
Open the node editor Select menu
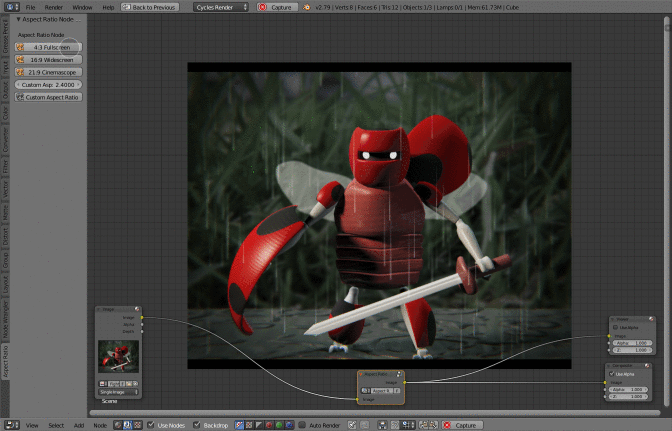tap(56, 425)
